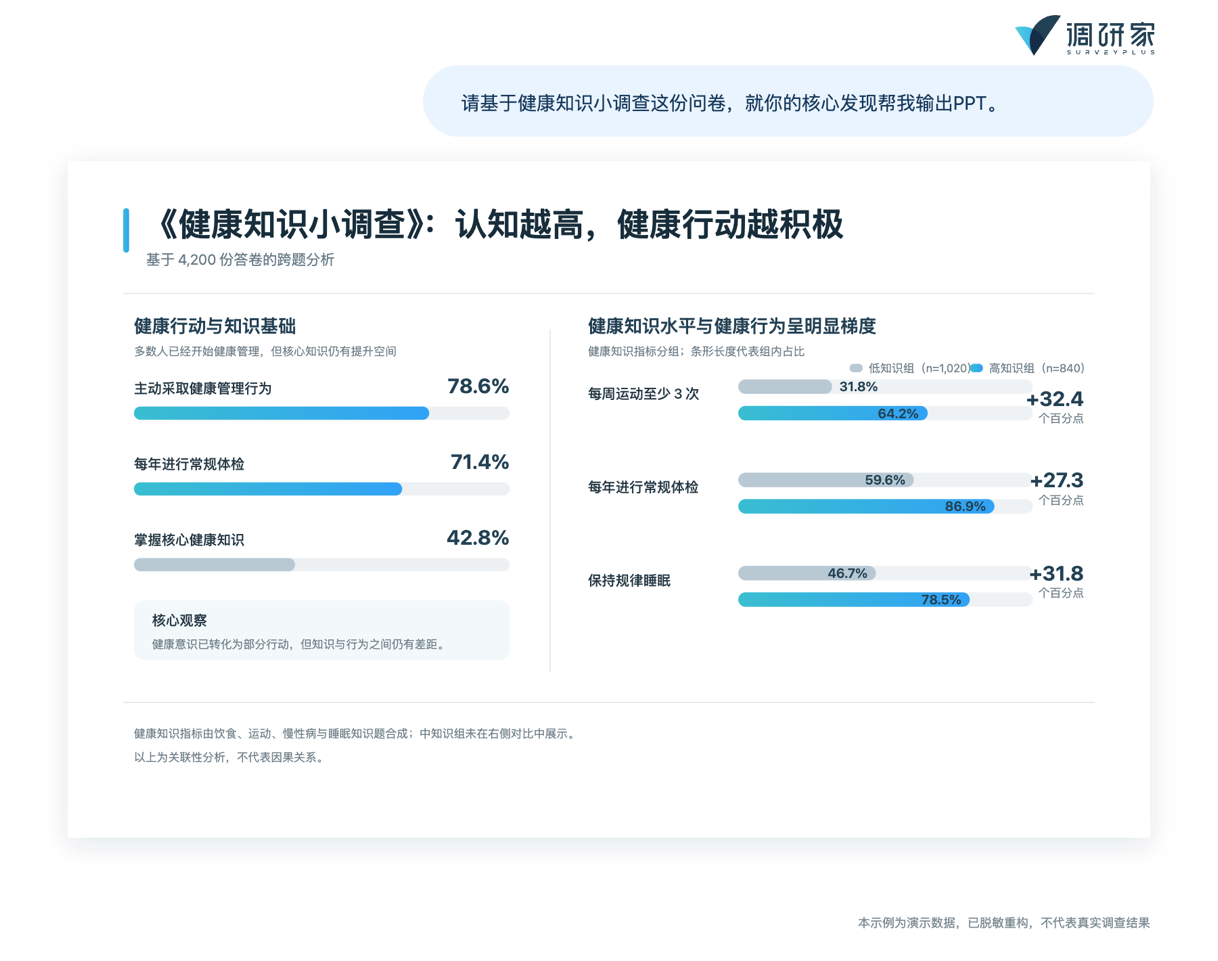The width and height of the screenshot is (1218, 961).
Task: Click the 核心观察 callout box
Action: point(321,630)
